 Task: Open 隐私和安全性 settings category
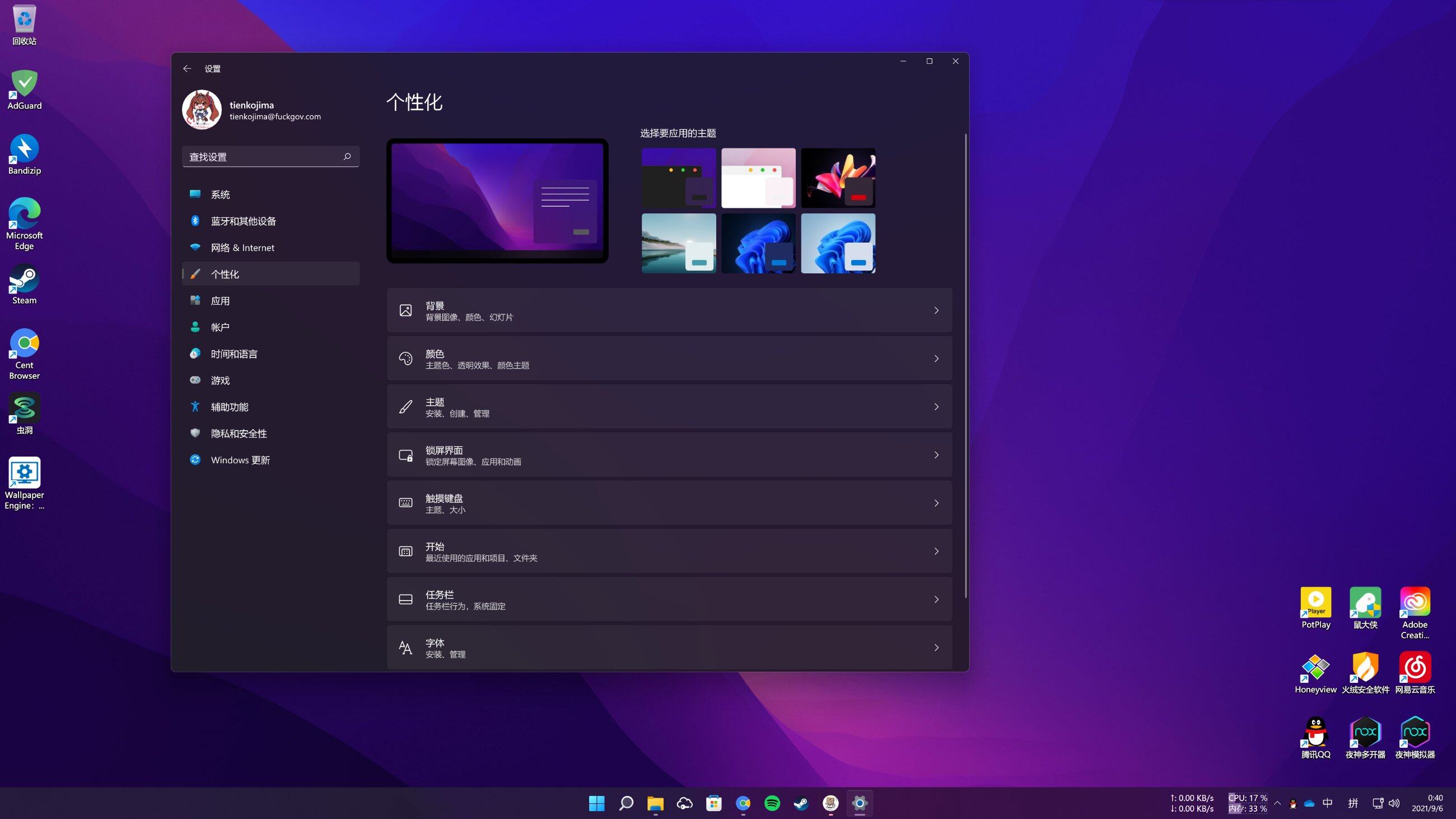point(270,434)
